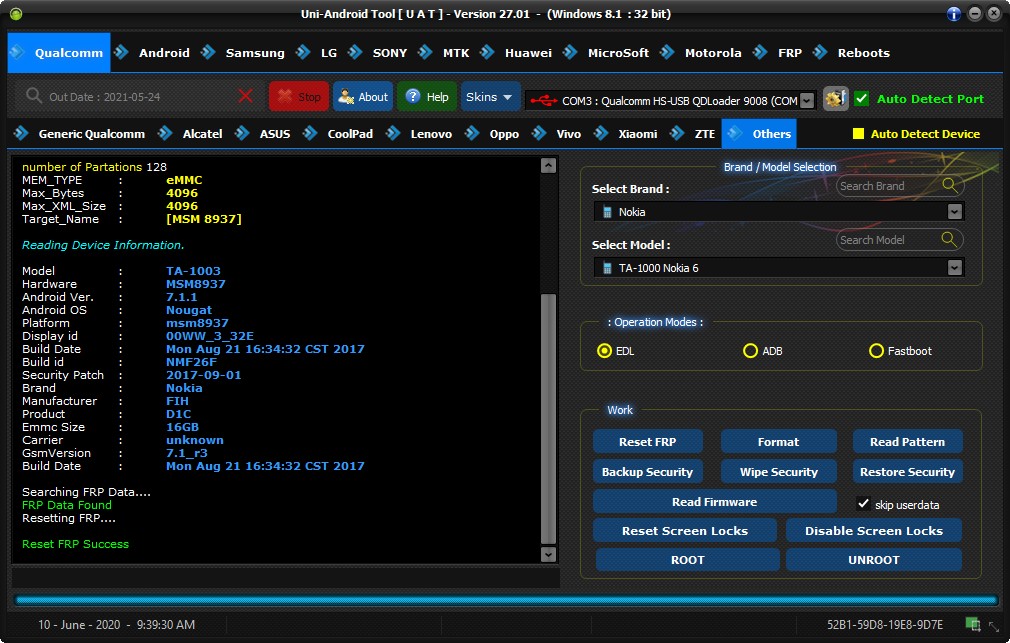Select the Xiaomi sub-tab

pyautogui.click(x=627, y=134)
